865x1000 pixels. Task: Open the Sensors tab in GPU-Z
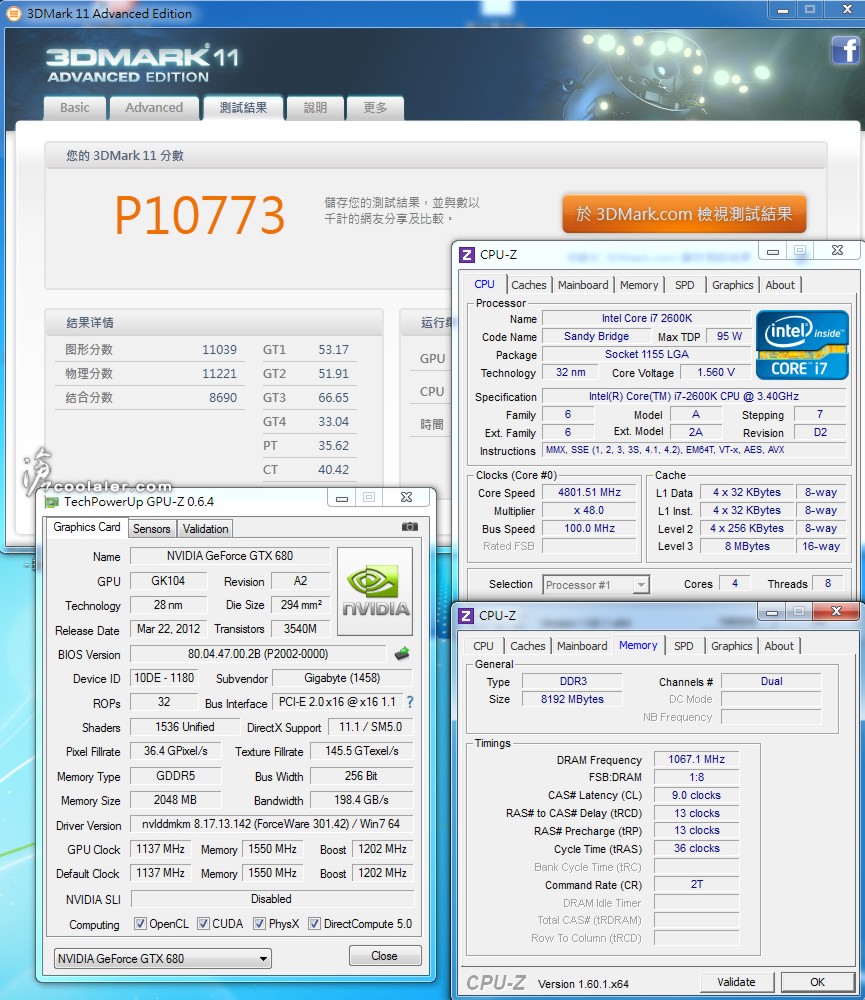pyautogui.click(x=151, y=529)
